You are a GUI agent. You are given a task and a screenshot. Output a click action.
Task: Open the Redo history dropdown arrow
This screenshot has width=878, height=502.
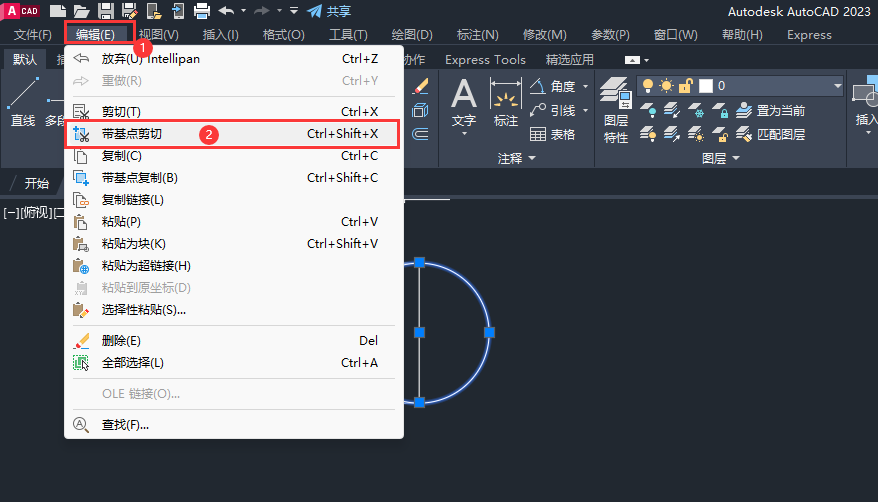point(279,11)
